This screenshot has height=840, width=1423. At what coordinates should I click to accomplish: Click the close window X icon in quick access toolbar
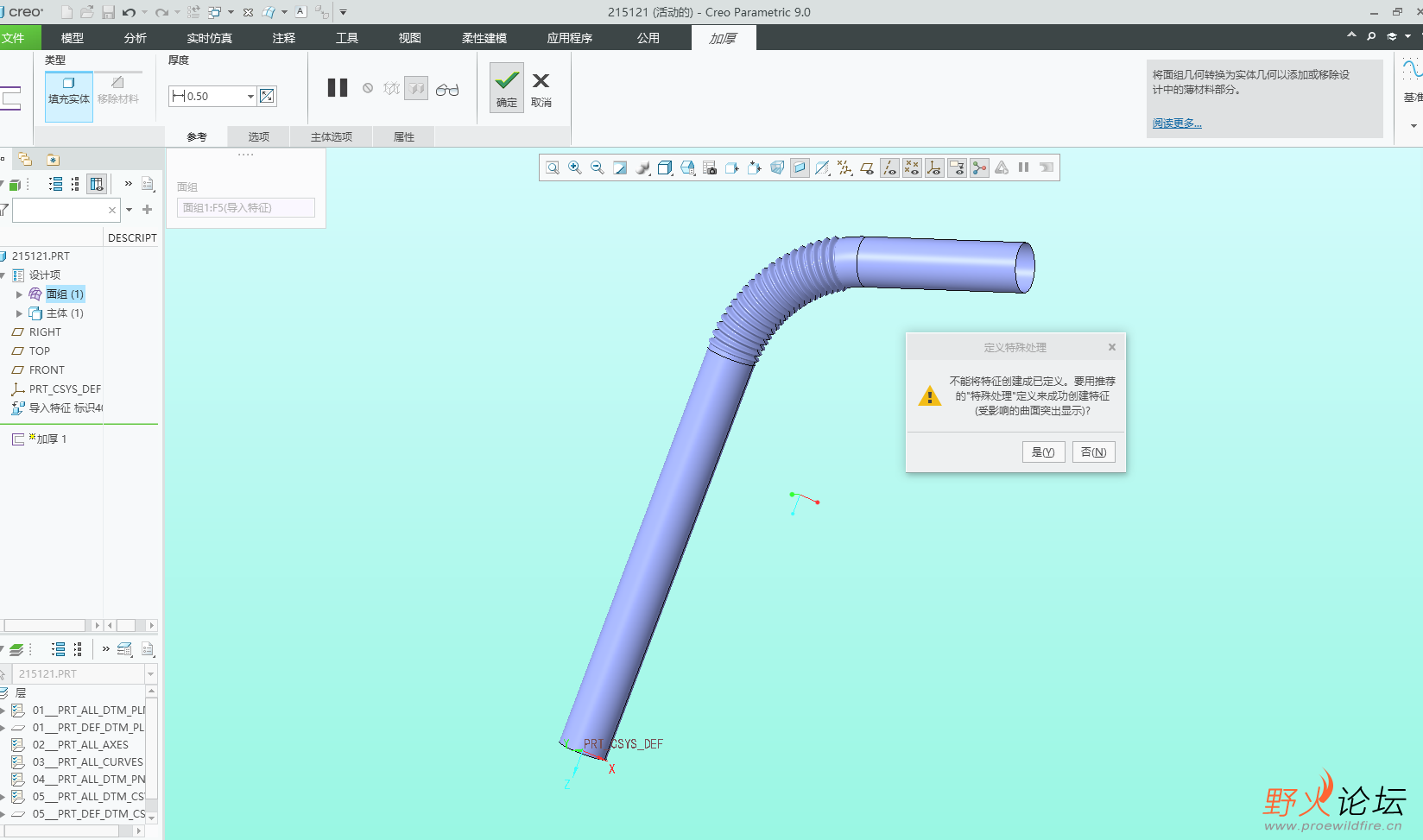point(249,12)
